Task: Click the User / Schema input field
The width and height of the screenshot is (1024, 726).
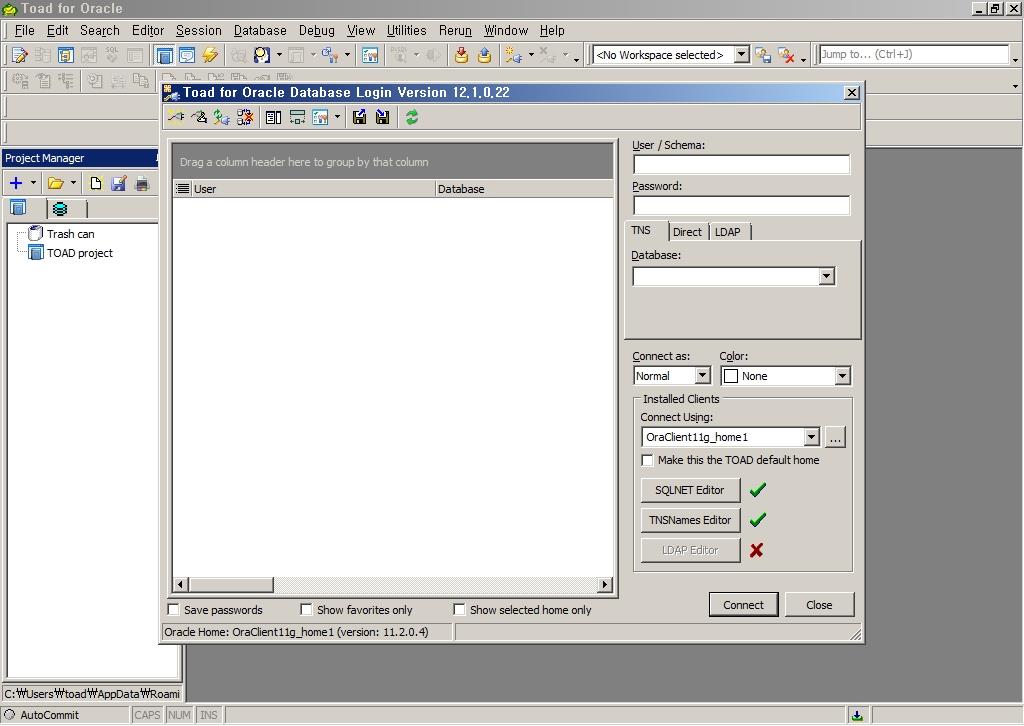Action: [741, 165]
